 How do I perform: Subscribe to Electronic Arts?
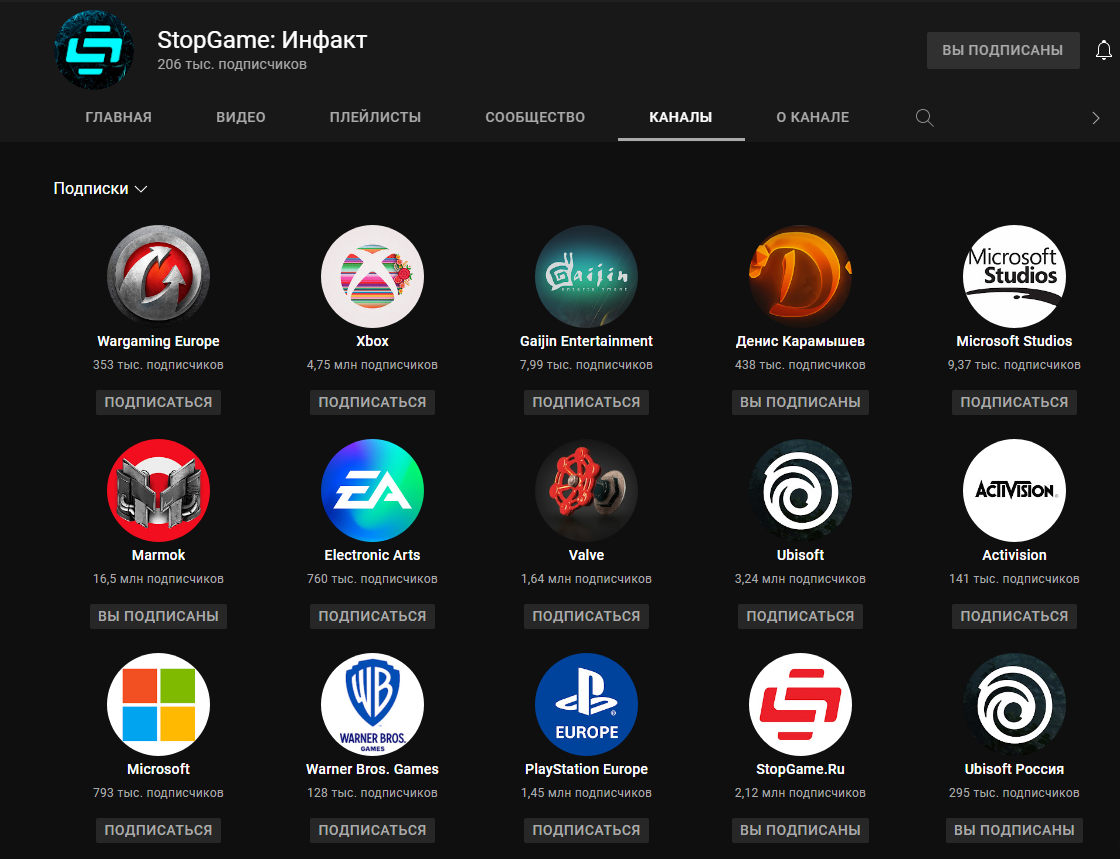pyautogui.click(x=372, y=616)
